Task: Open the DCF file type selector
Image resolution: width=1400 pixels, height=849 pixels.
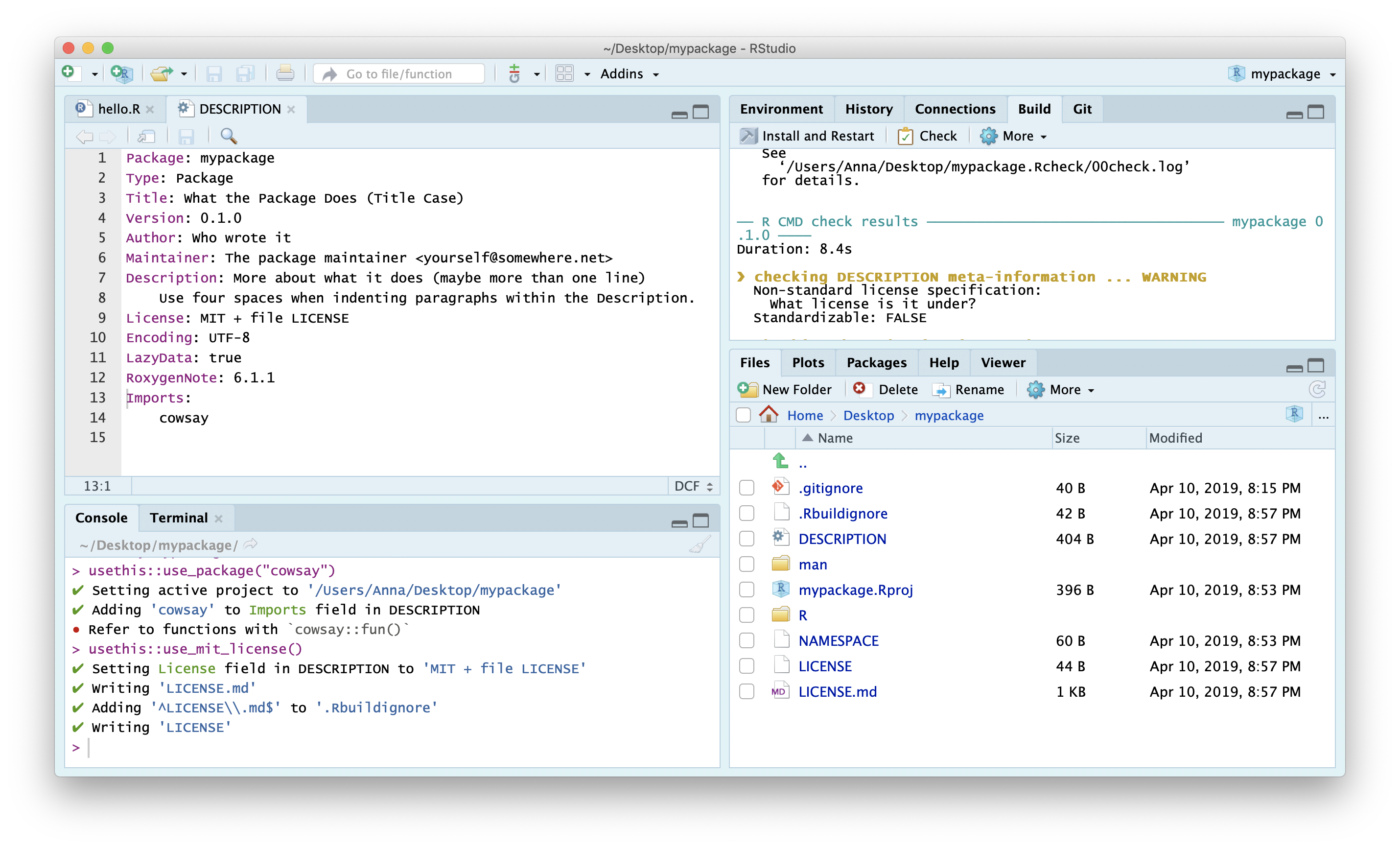Action: click(x=693, y=486)
